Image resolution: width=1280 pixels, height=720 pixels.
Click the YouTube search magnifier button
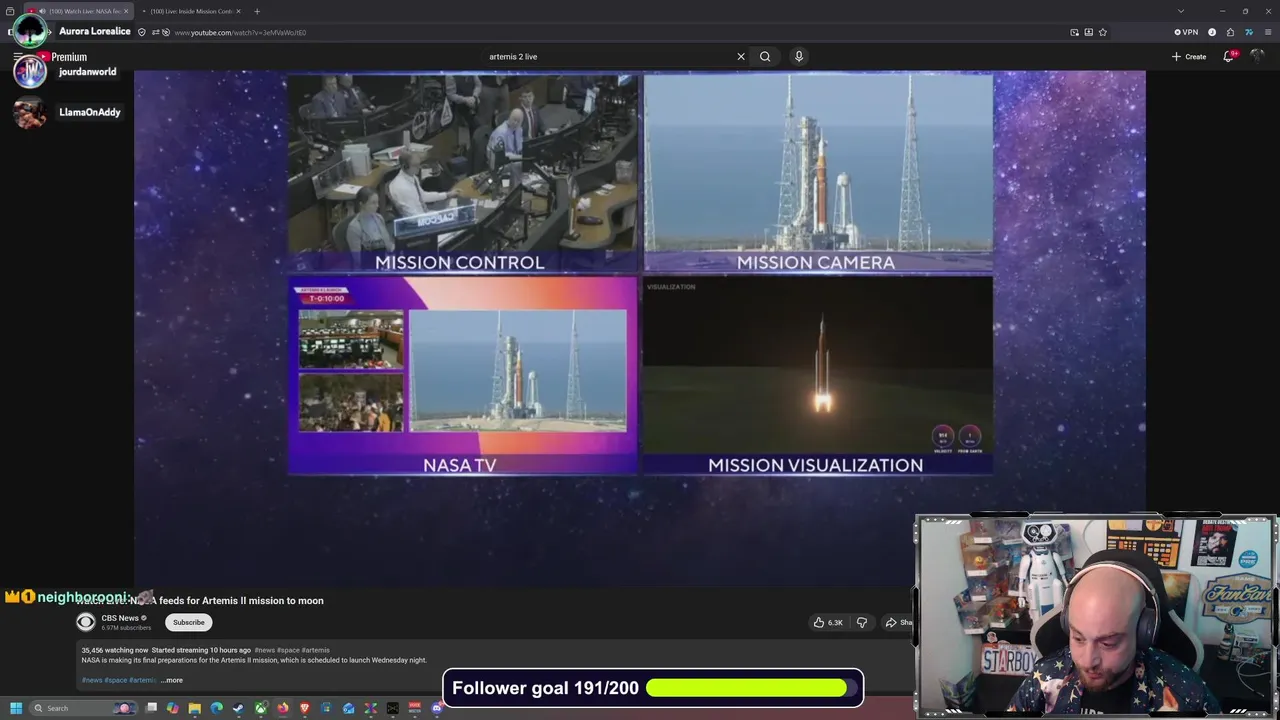[765, 56]
